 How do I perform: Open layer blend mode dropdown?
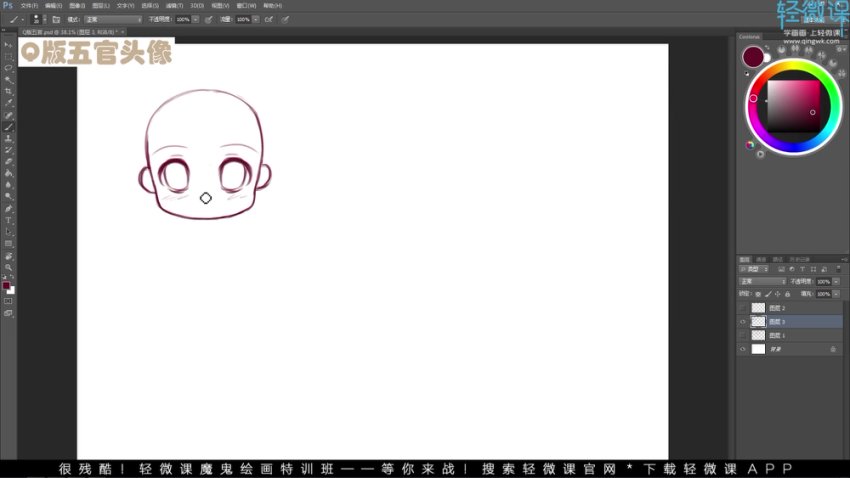coord(762,282)
